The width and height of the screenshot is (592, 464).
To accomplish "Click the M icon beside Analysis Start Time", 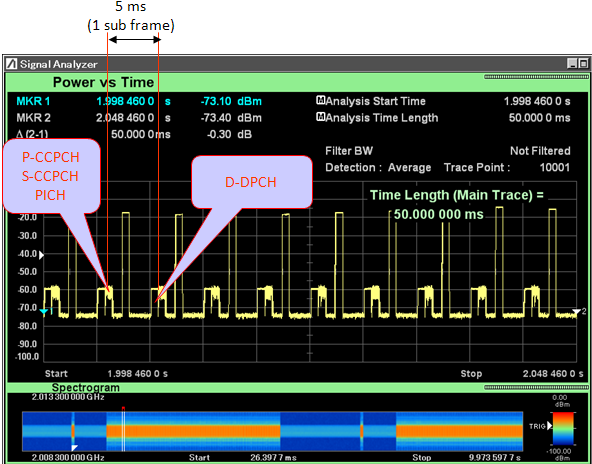I will pyautogui.click(x=320, y=101).
